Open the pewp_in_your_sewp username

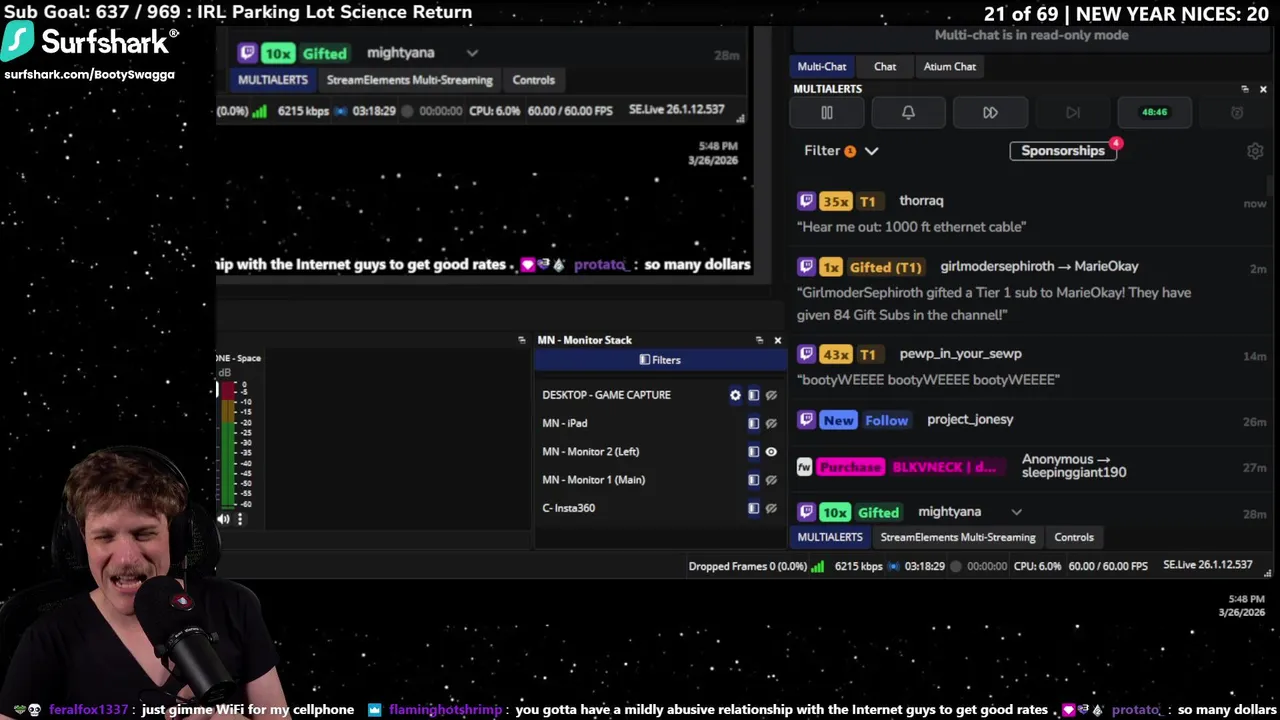click(x=960, y=354)
